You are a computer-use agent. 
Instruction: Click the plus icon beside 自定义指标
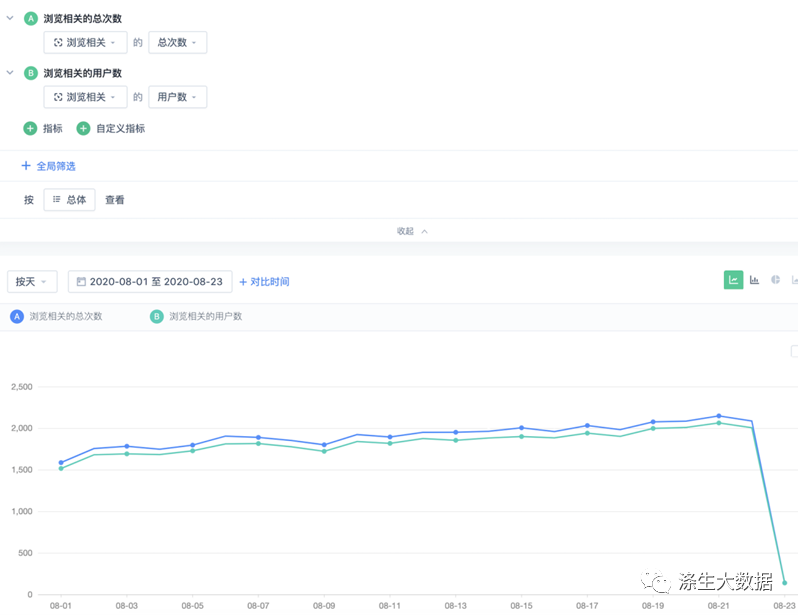pos(83,128)
